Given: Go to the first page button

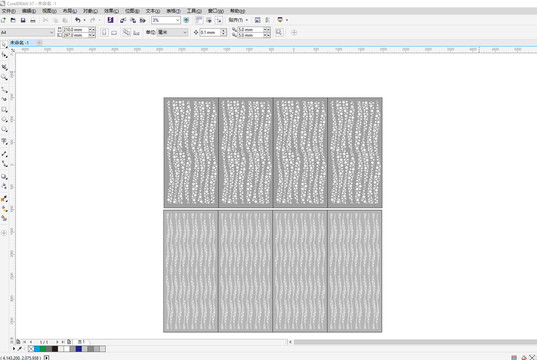Looking at the screenshot, I should [x=24, y=342].
